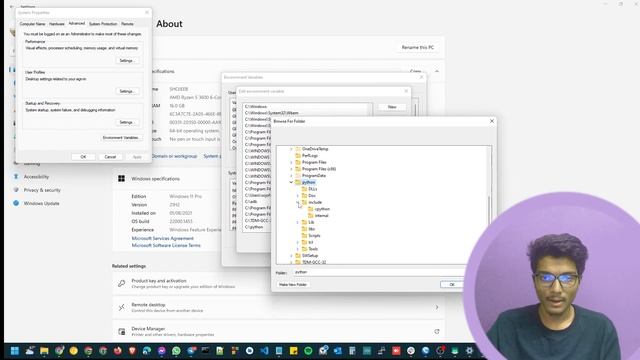
Task: Click the Windows specifications logo icon
Action: [122, 179]
